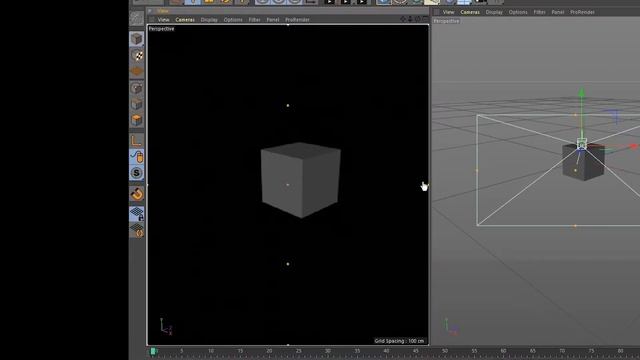Click left viewport rotate navigation icon

click(x=418, y=19)
